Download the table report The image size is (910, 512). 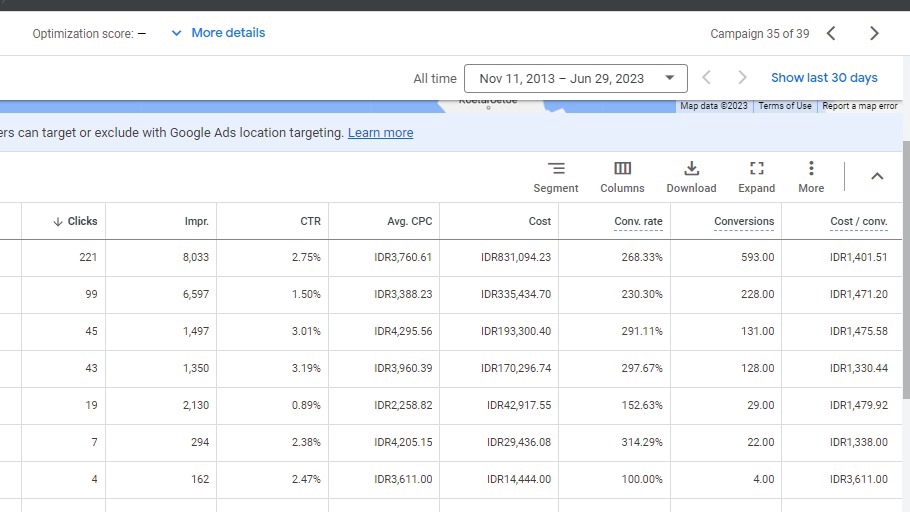pos(691,177)
